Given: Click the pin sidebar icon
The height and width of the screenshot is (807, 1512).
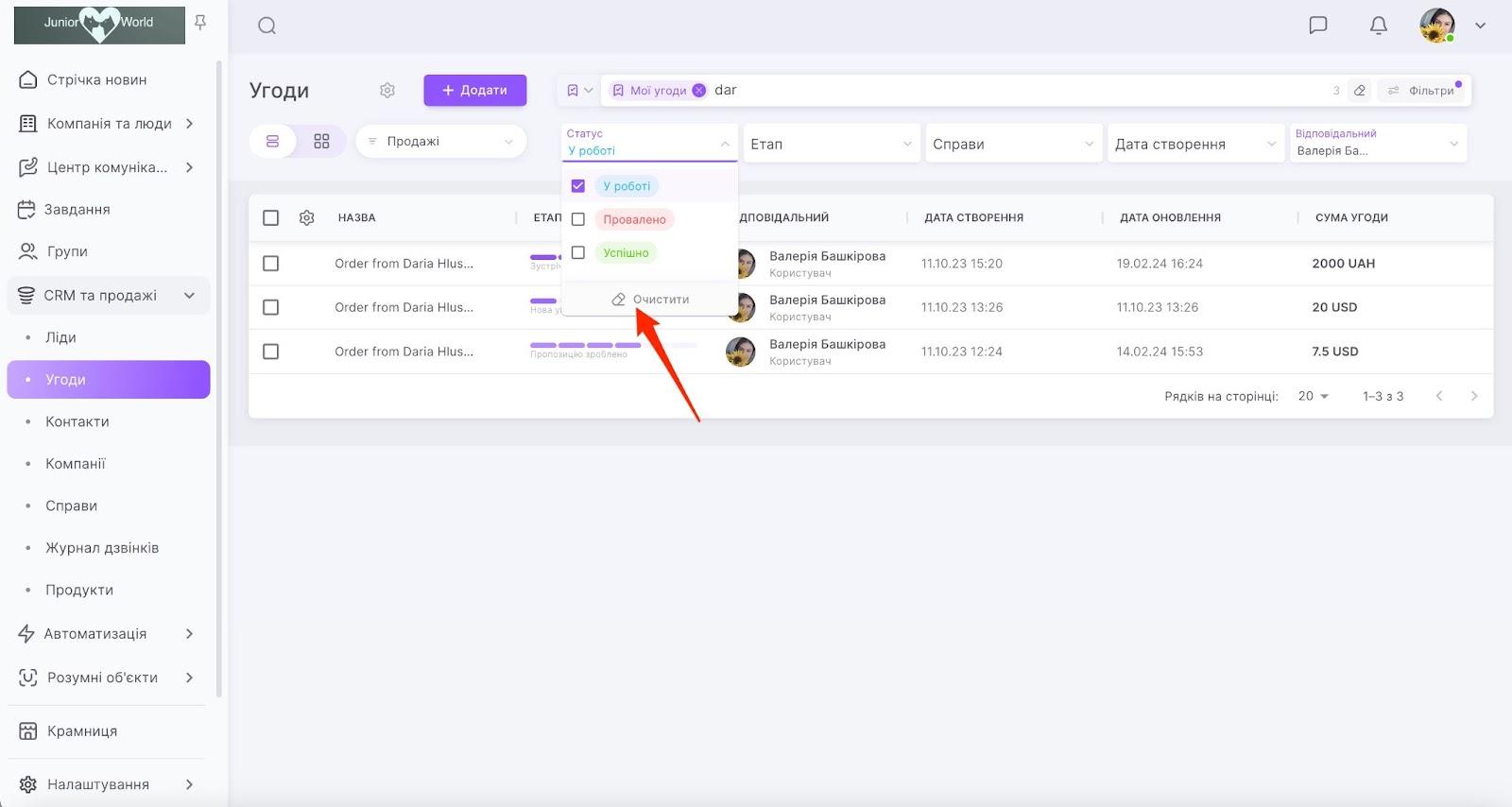Looking at the screenshot, I should [200, 23].
